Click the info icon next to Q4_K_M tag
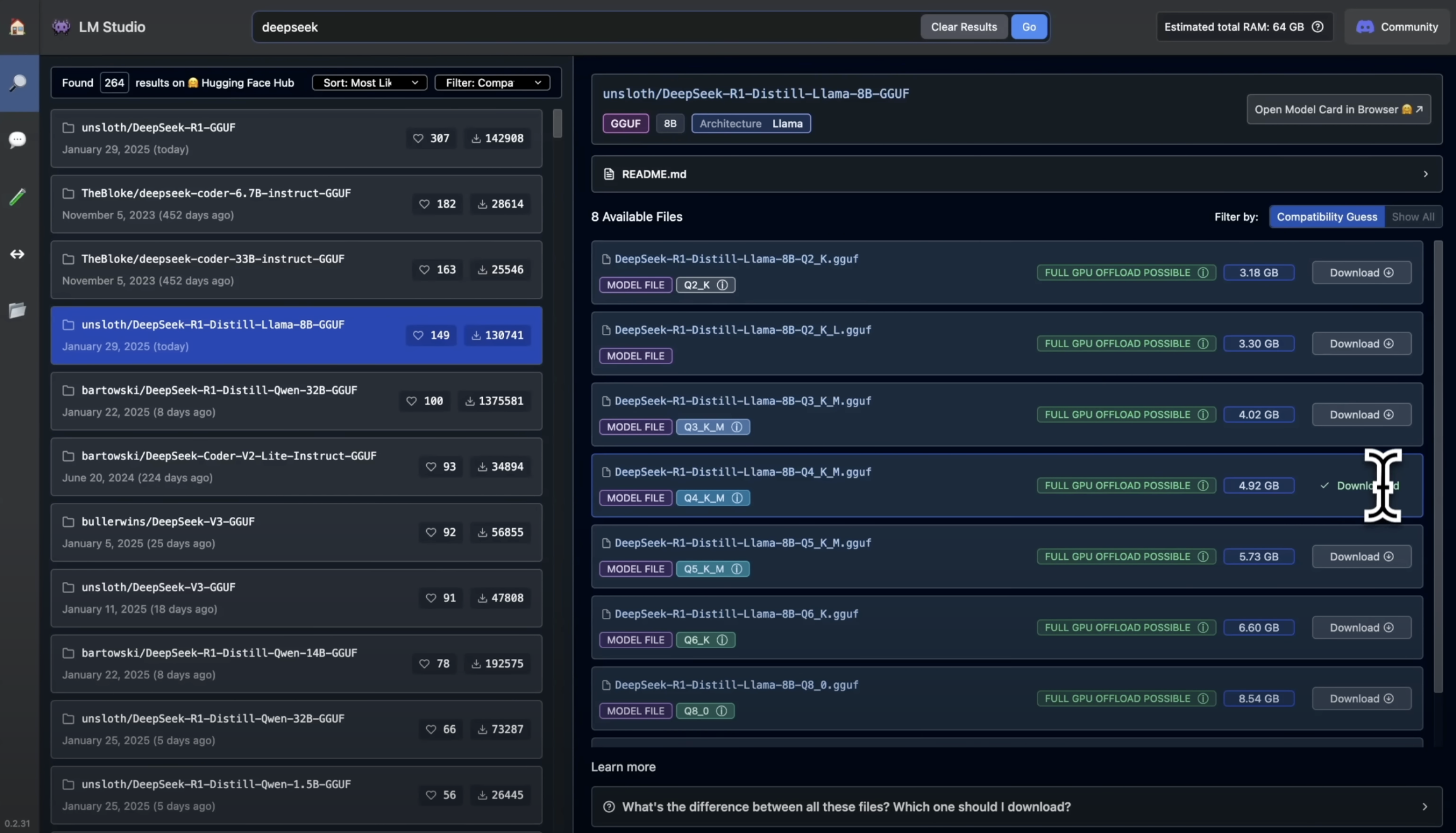This screenshot has width=1456, height=833. (x=737, y=498)
